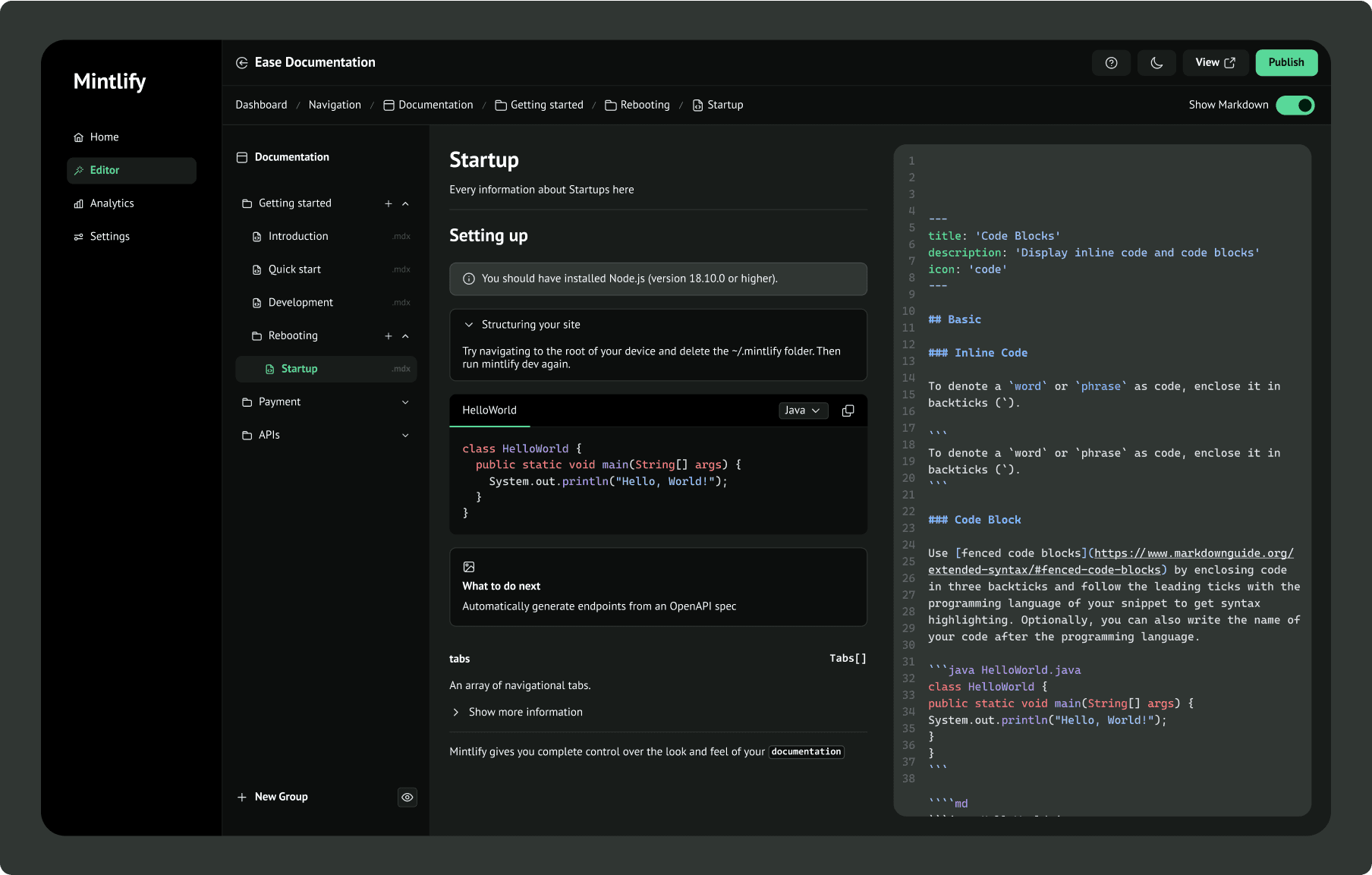1372x875 pixels.
Task: Click the Introduction file icon
Action: [x=256, y=237]
